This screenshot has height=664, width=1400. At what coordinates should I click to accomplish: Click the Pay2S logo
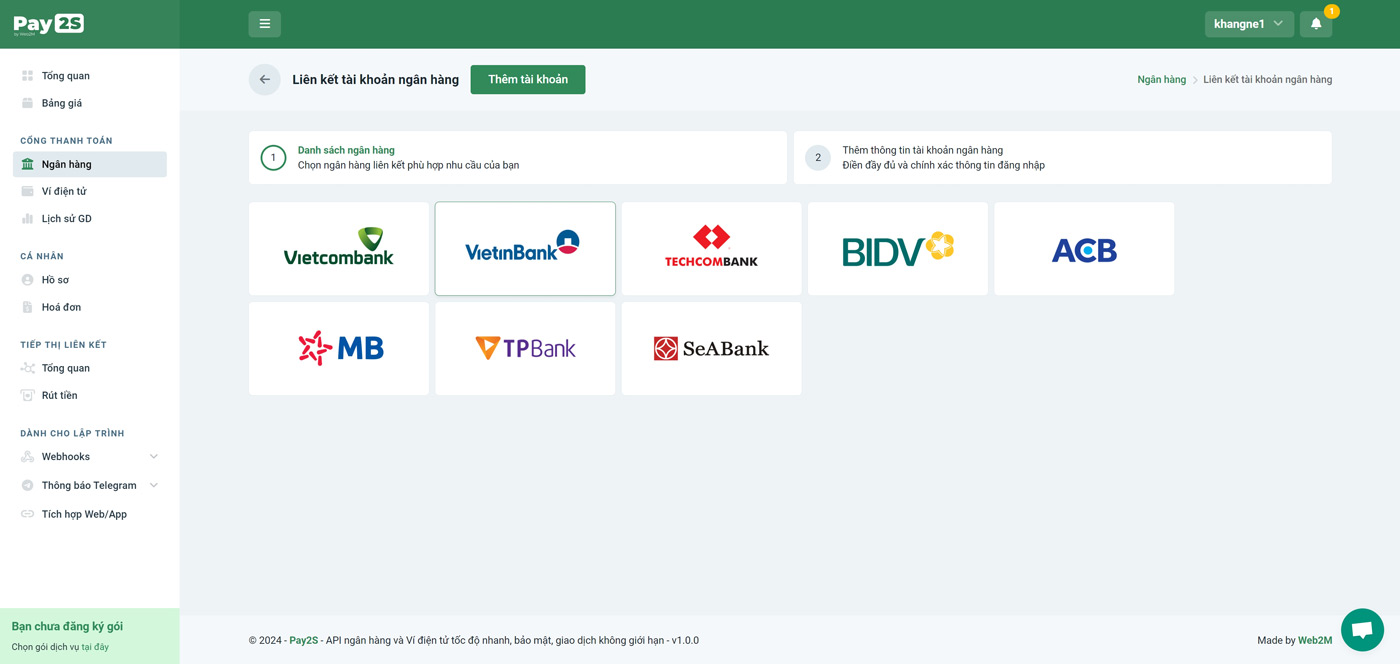[x=48, y=24]
